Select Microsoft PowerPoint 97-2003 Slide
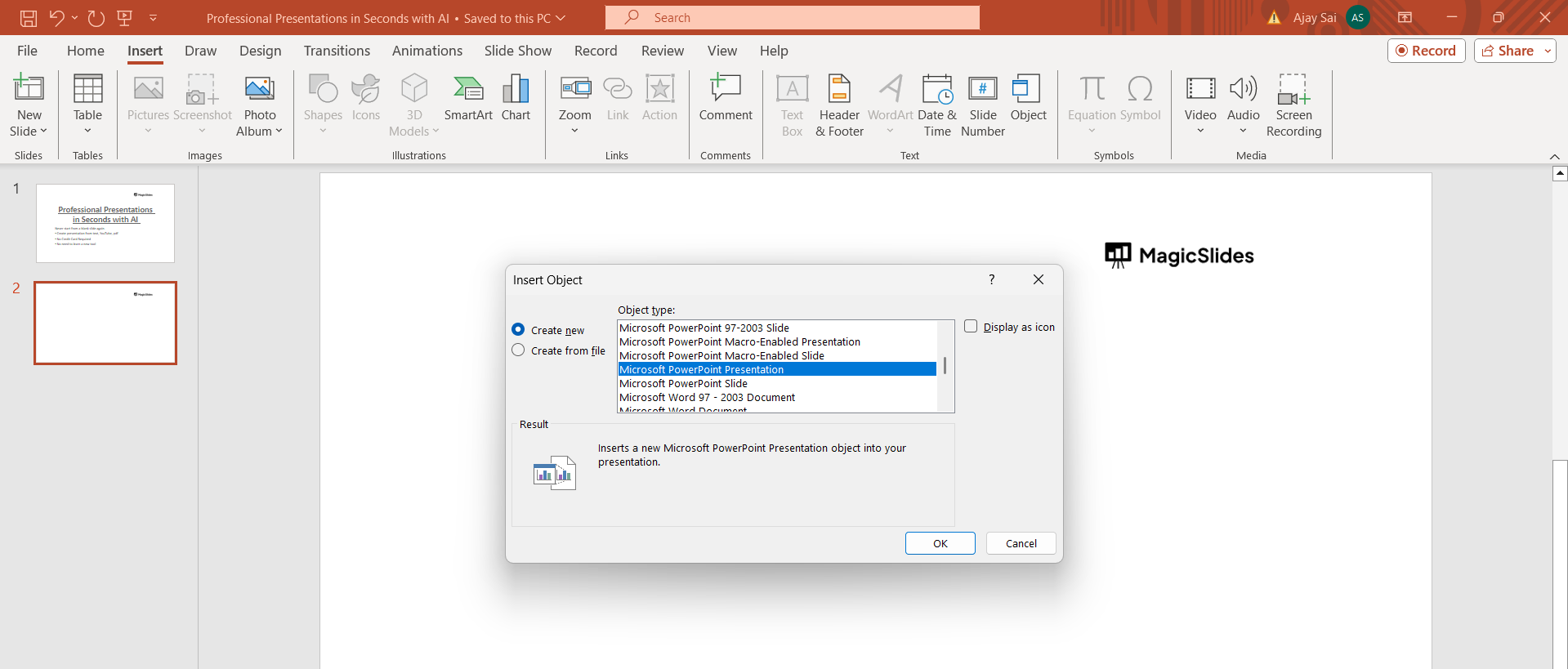The height and width of the screenshot is (669, 1568). pos(777,328)
